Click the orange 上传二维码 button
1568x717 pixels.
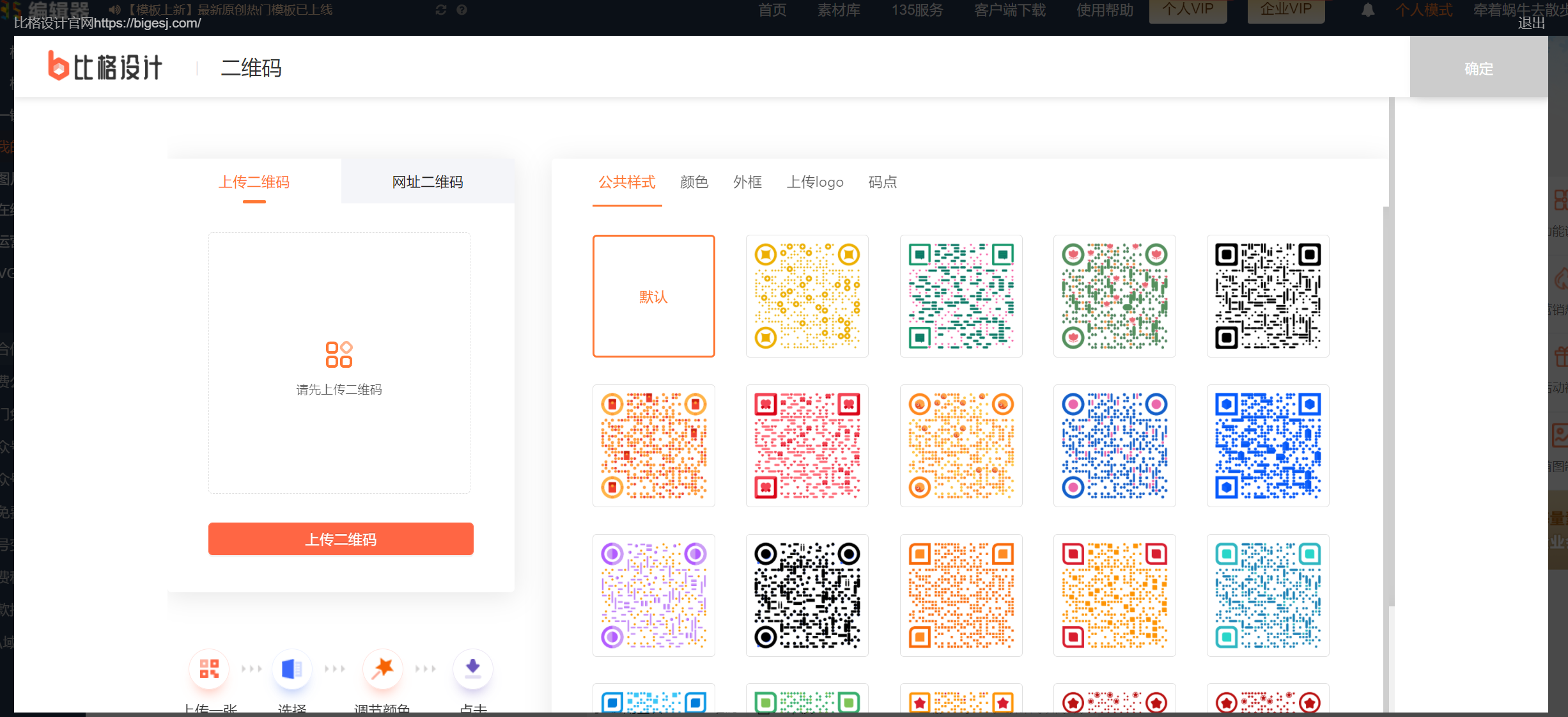point(341,539)
